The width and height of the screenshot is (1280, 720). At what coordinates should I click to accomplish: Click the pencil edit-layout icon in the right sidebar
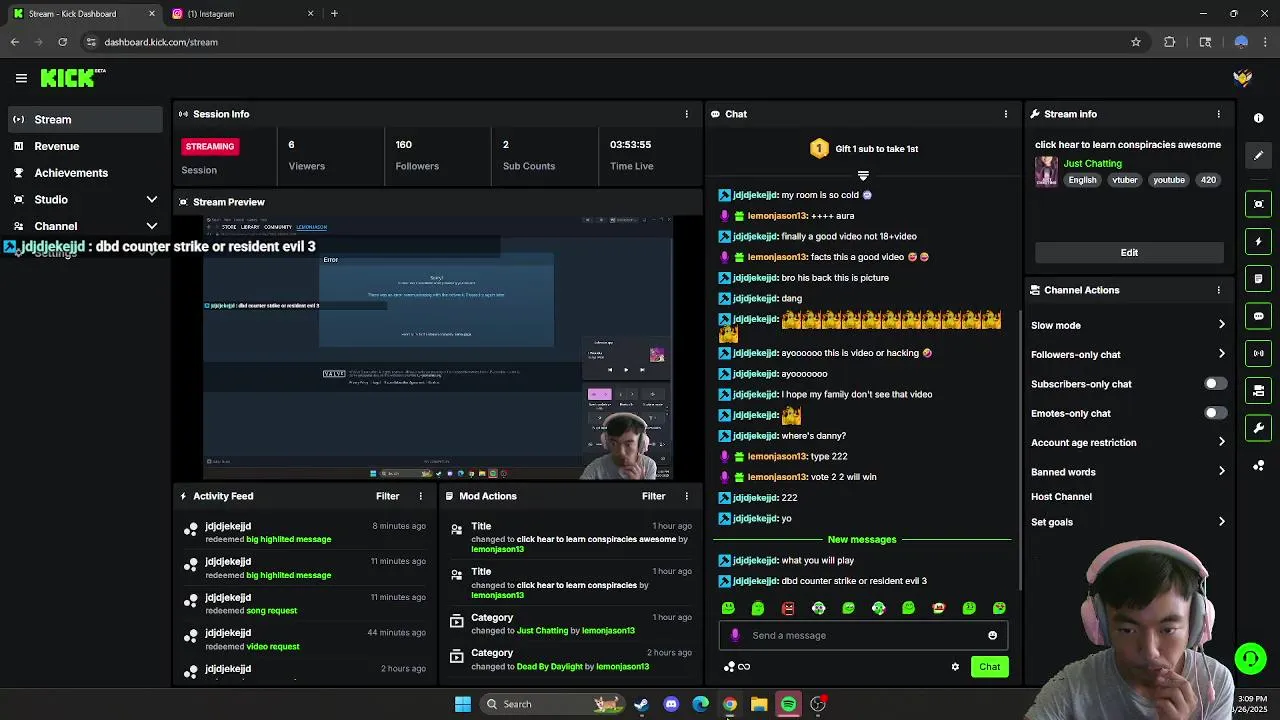(1258, 155)
